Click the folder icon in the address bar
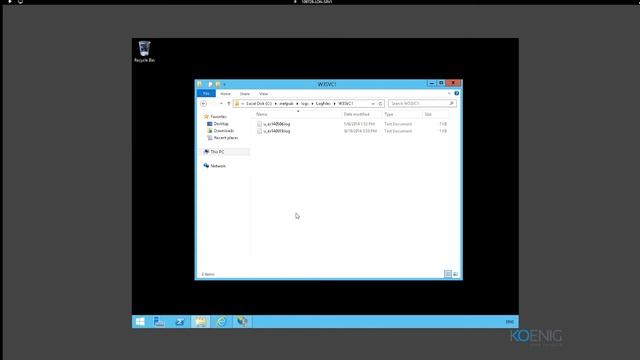Viewport: 640px width, 360px height. tap(237, 104)
